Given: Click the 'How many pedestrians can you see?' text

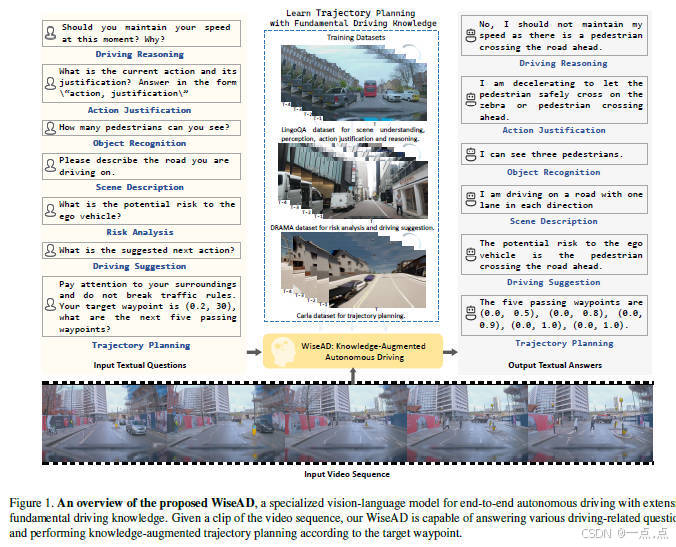Looking at the screenshot, I should (144, 128).
